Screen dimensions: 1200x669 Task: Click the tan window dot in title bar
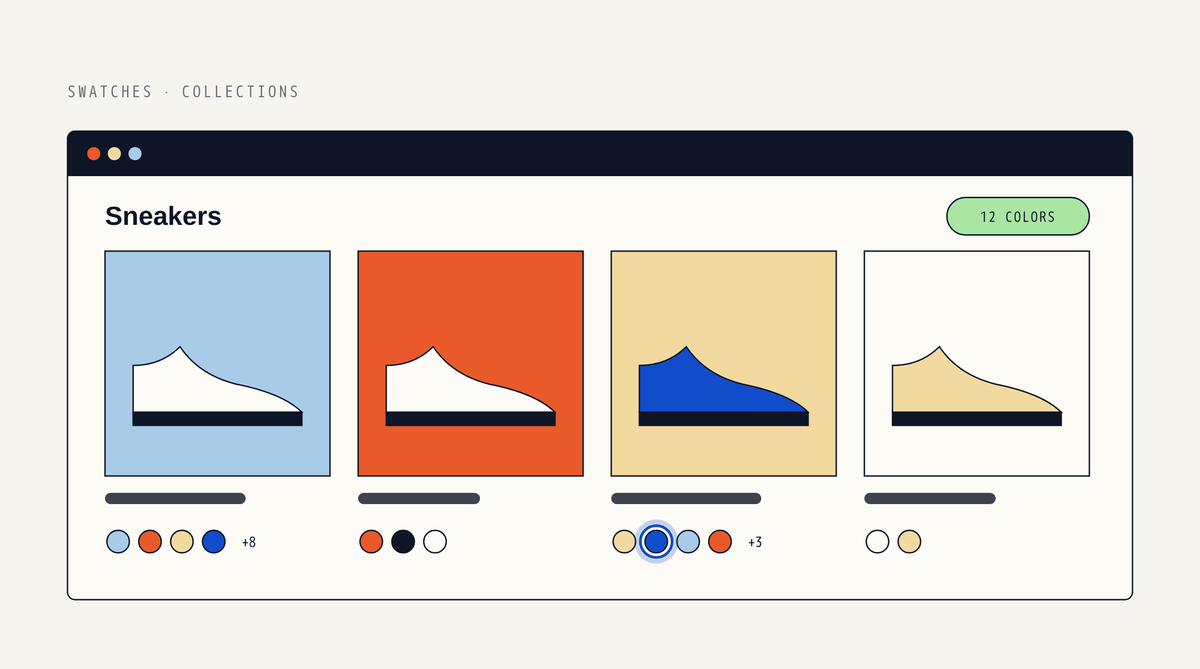[114, 154]
